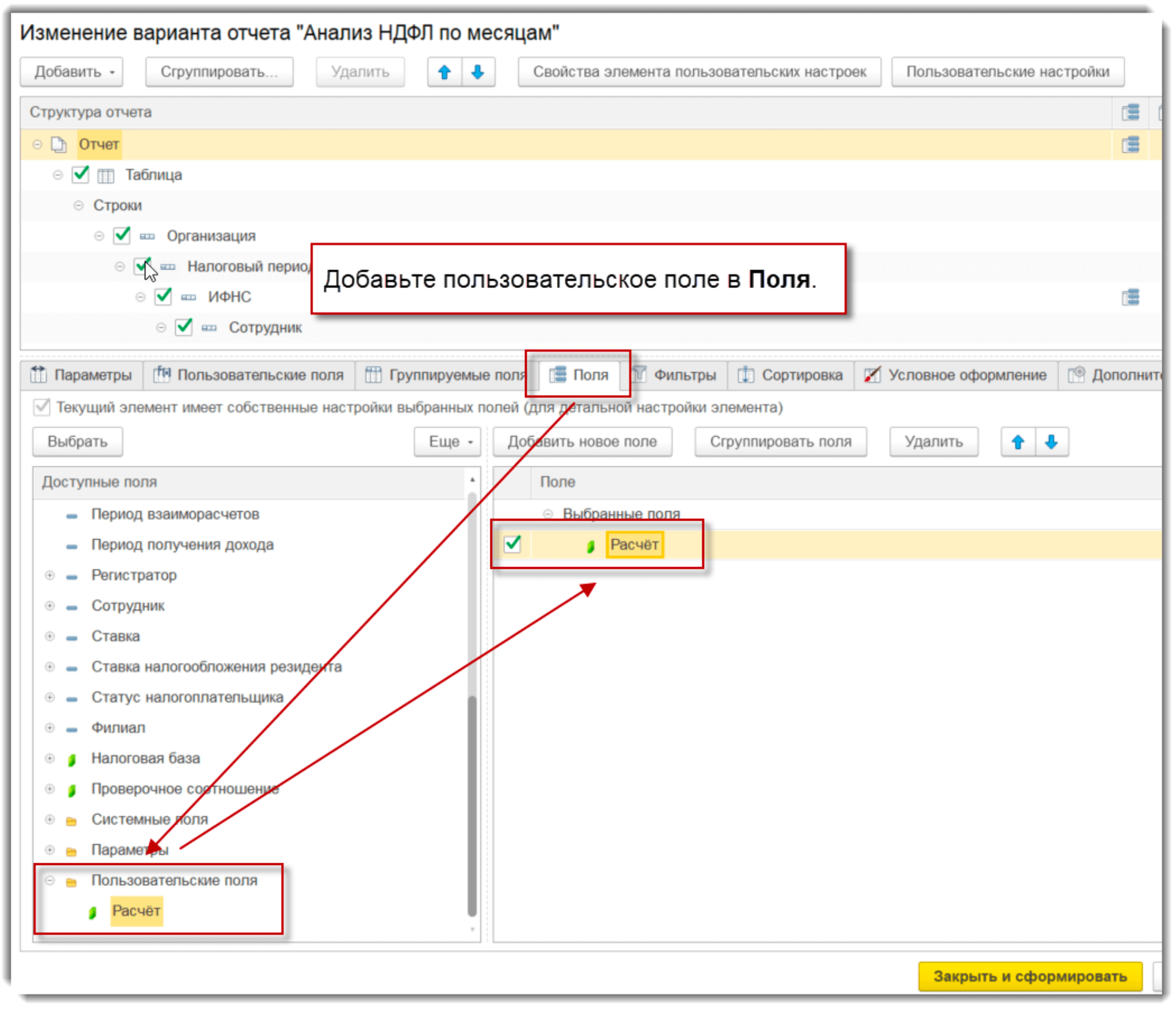1176x1009 pixels.
Task: Uncheck the selected field Расчёт checkbox
Action: [x=512, y=544]
